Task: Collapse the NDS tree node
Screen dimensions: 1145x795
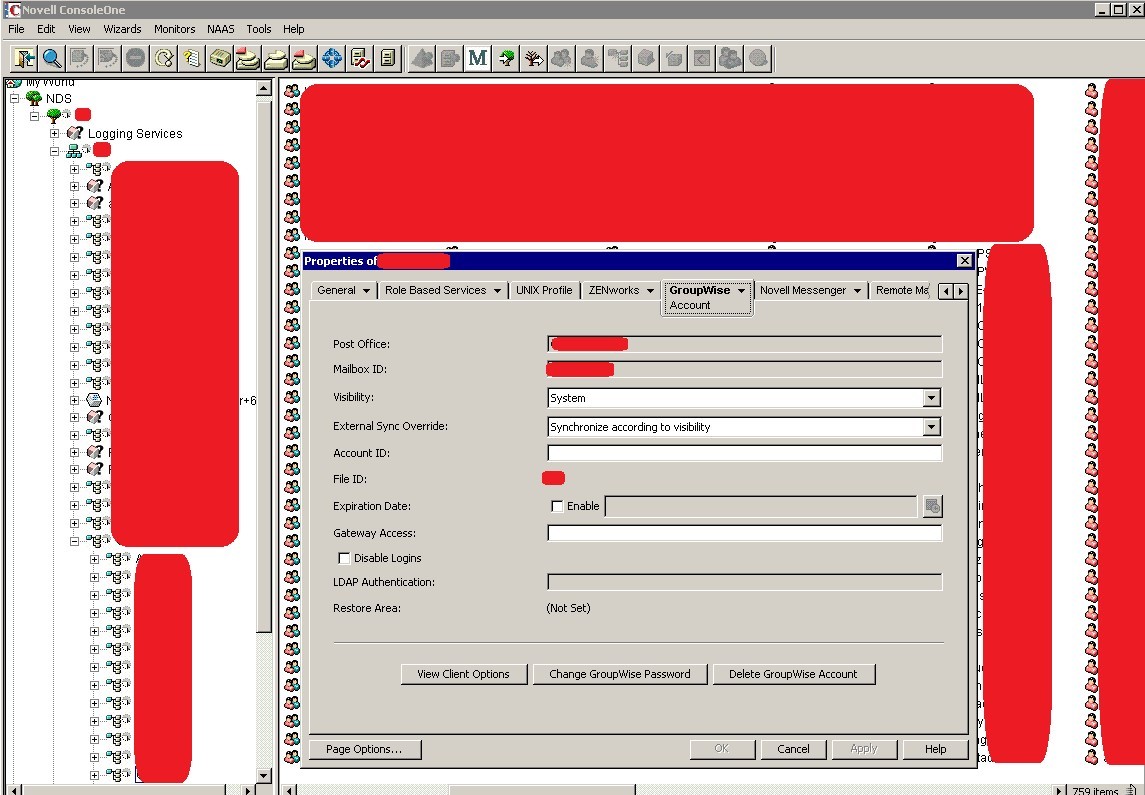Action: 14,98
